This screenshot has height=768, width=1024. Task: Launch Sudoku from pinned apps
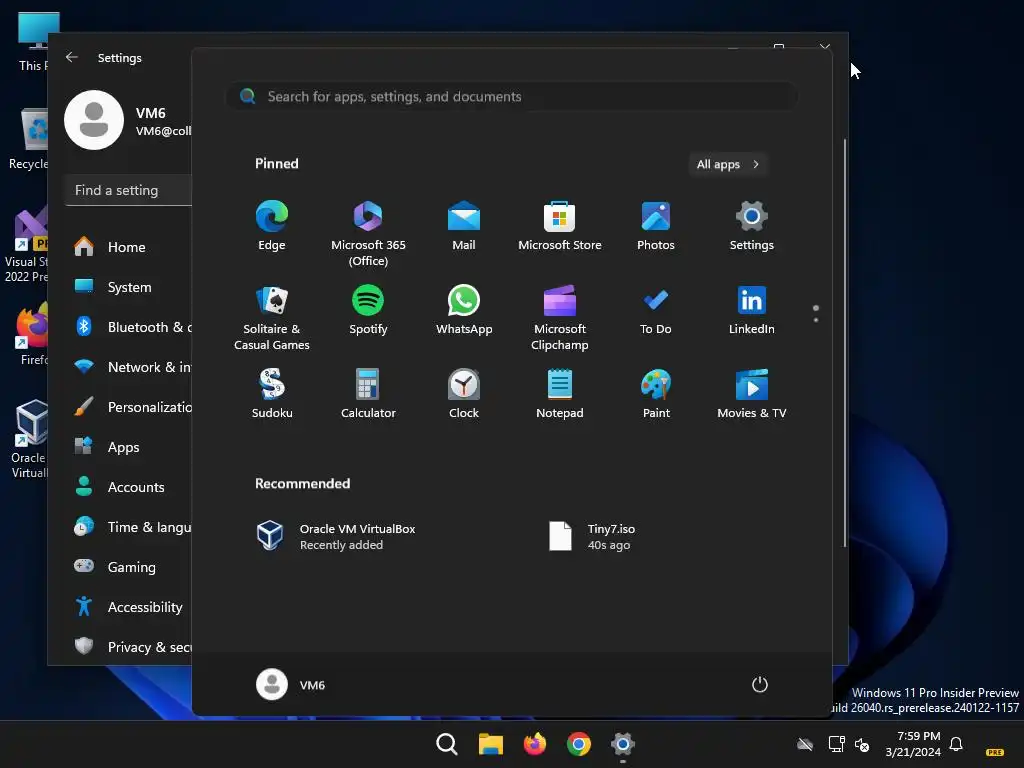coord(272,393)
